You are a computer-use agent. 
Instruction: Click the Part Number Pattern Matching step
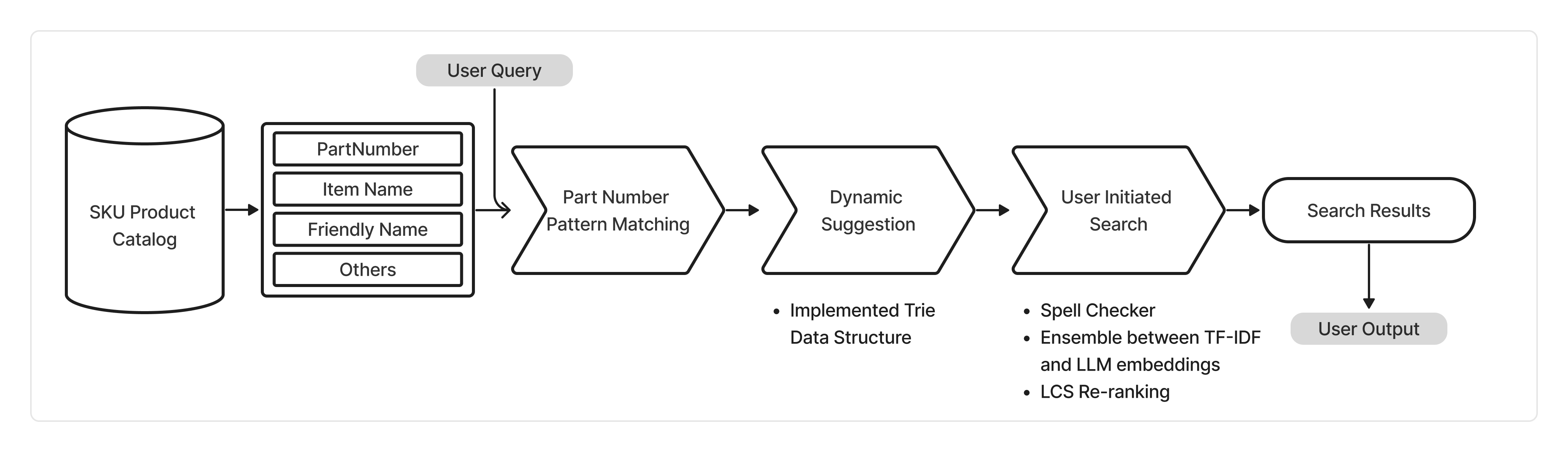pyautogui.click(x=617, y=211)
